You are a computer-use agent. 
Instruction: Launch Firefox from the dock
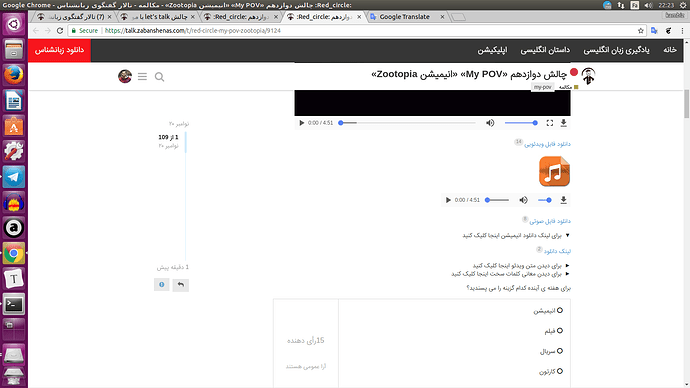(14, 75)
